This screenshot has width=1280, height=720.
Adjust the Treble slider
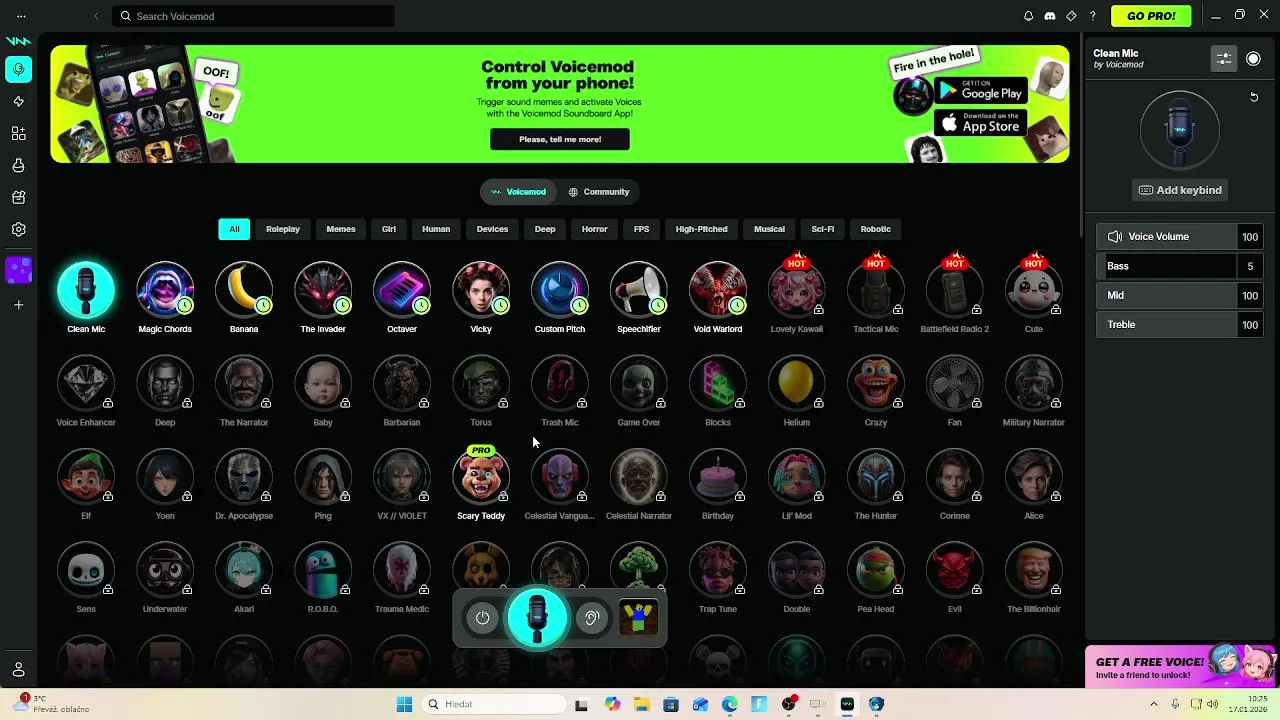click(x=1180, y=324)
